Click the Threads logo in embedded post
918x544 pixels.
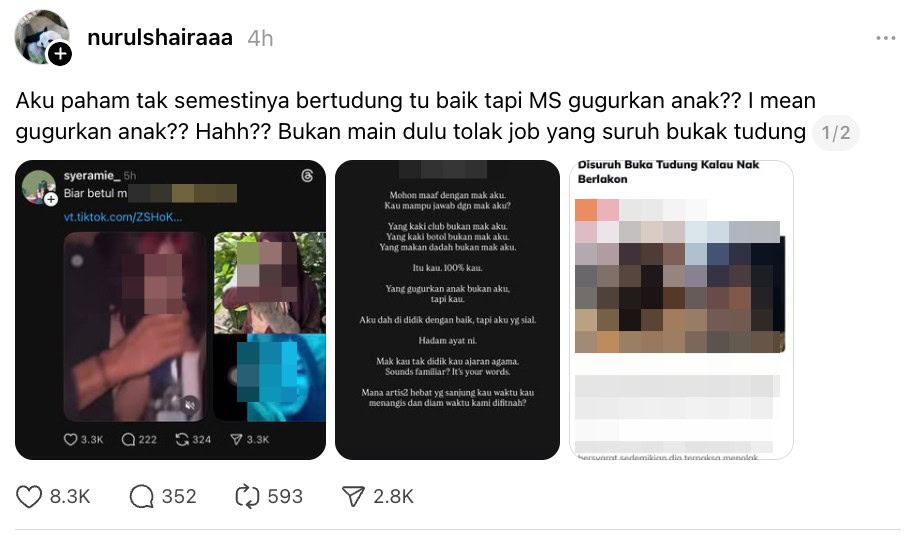coord(307,176)
